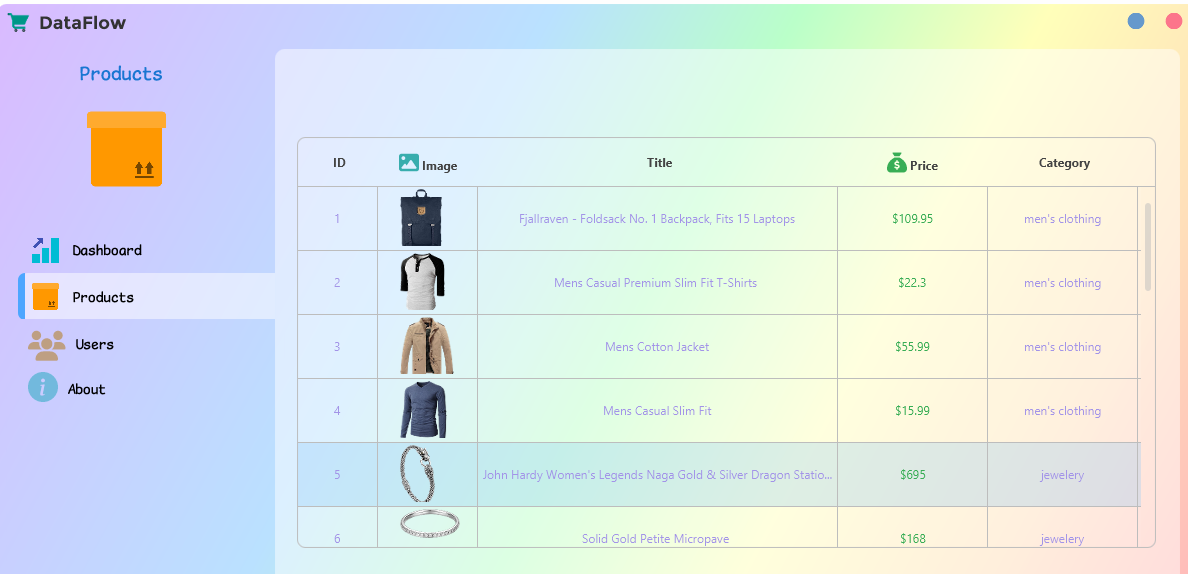Viewport: 1188px width, 574px height.
Task: Click the Mens Casual Slim Fit title
Action: coord(657,411)
